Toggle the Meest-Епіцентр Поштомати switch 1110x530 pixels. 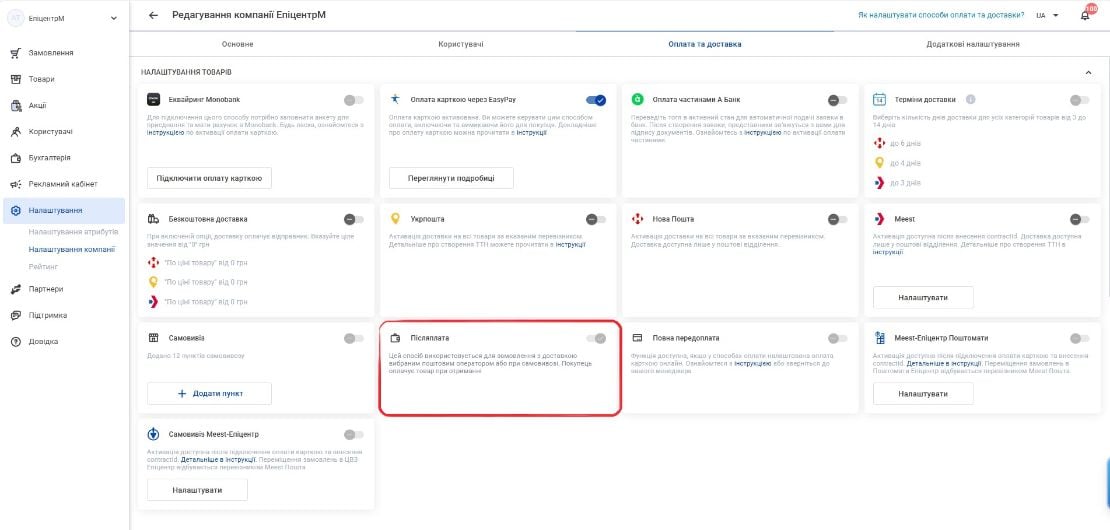pyautogui.click(x=1080, y=338)
